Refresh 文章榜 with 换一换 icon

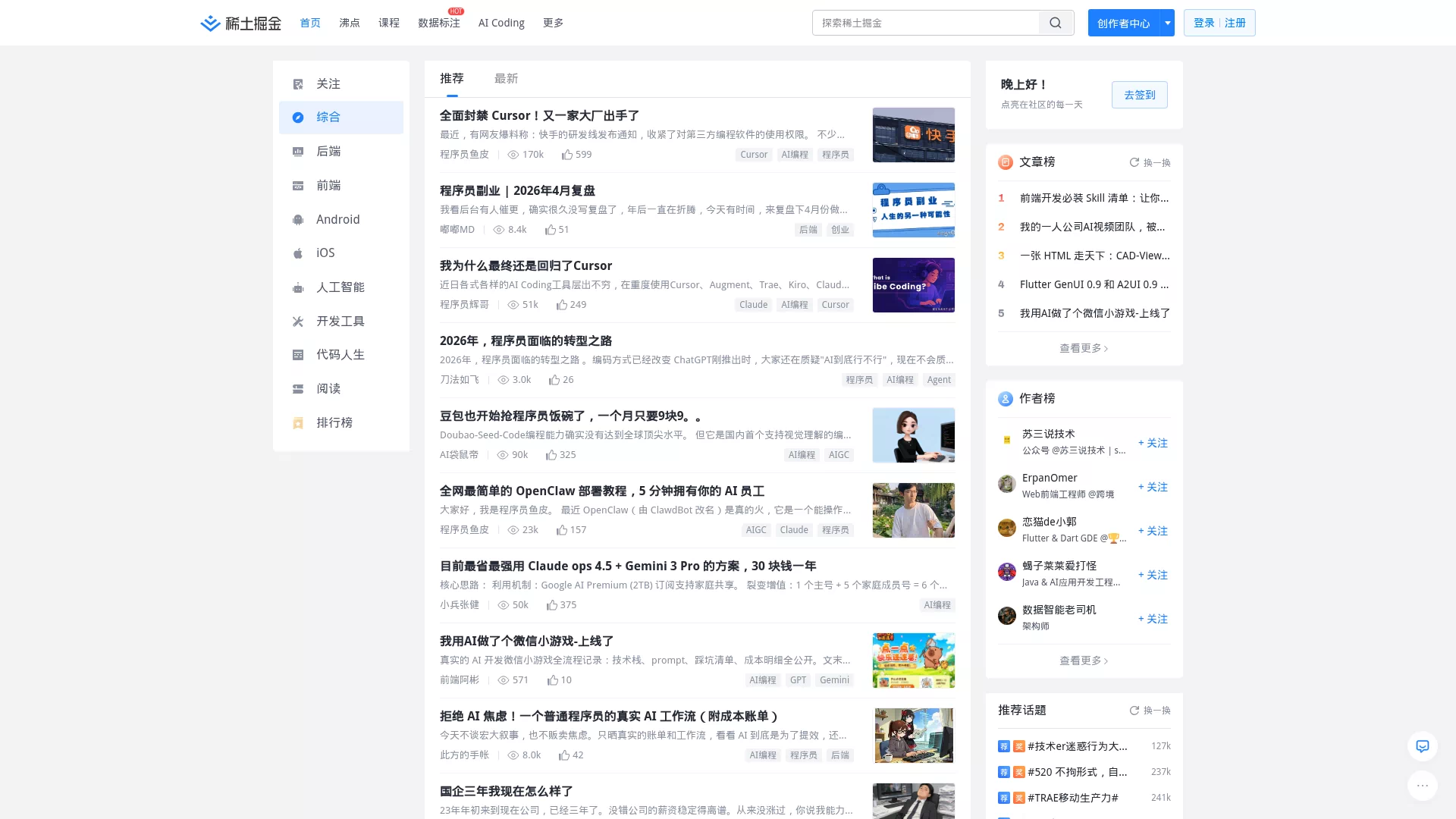(1134, 162)
